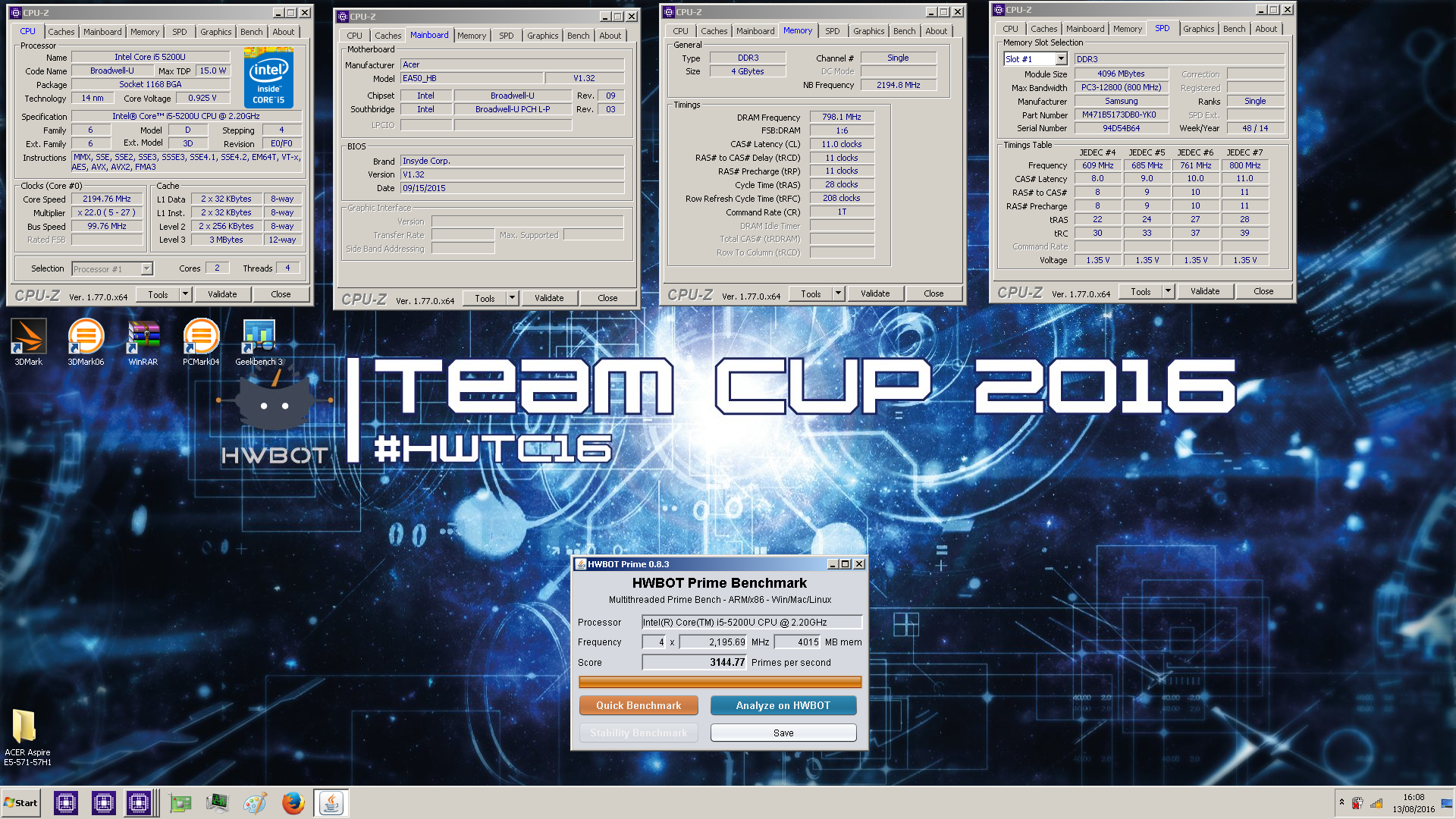Click the wireless network signal tray icon
1456x819 pixels.
tap(1376, 803)
